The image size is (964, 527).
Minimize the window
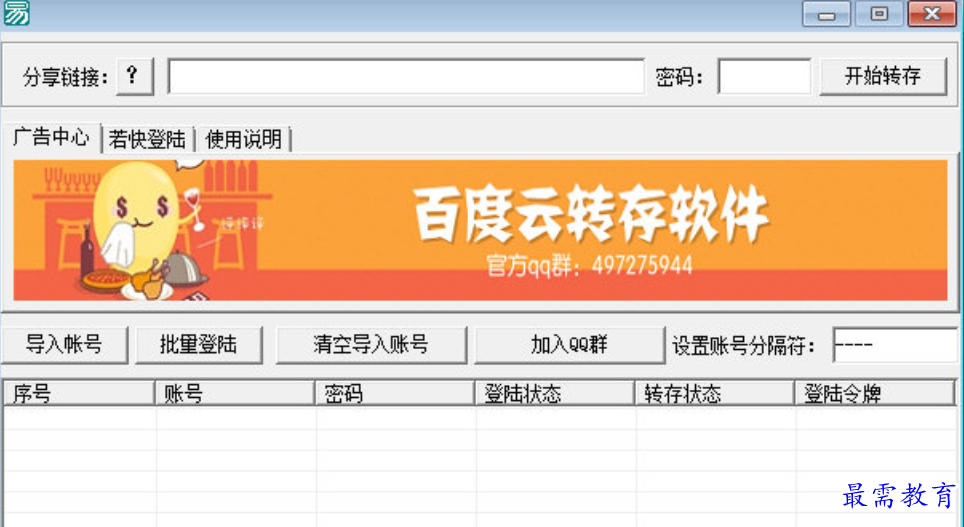tap(826, 14)
